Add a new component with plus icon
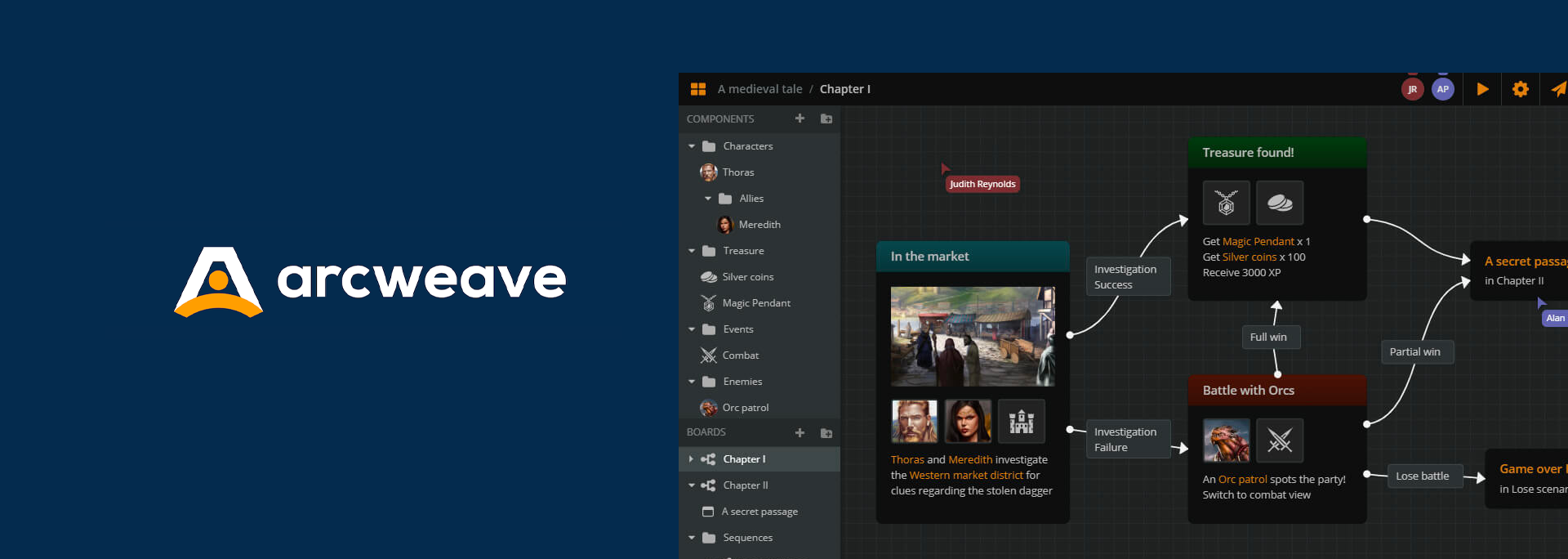1568x559 pixels. click(x=800, y=119)
